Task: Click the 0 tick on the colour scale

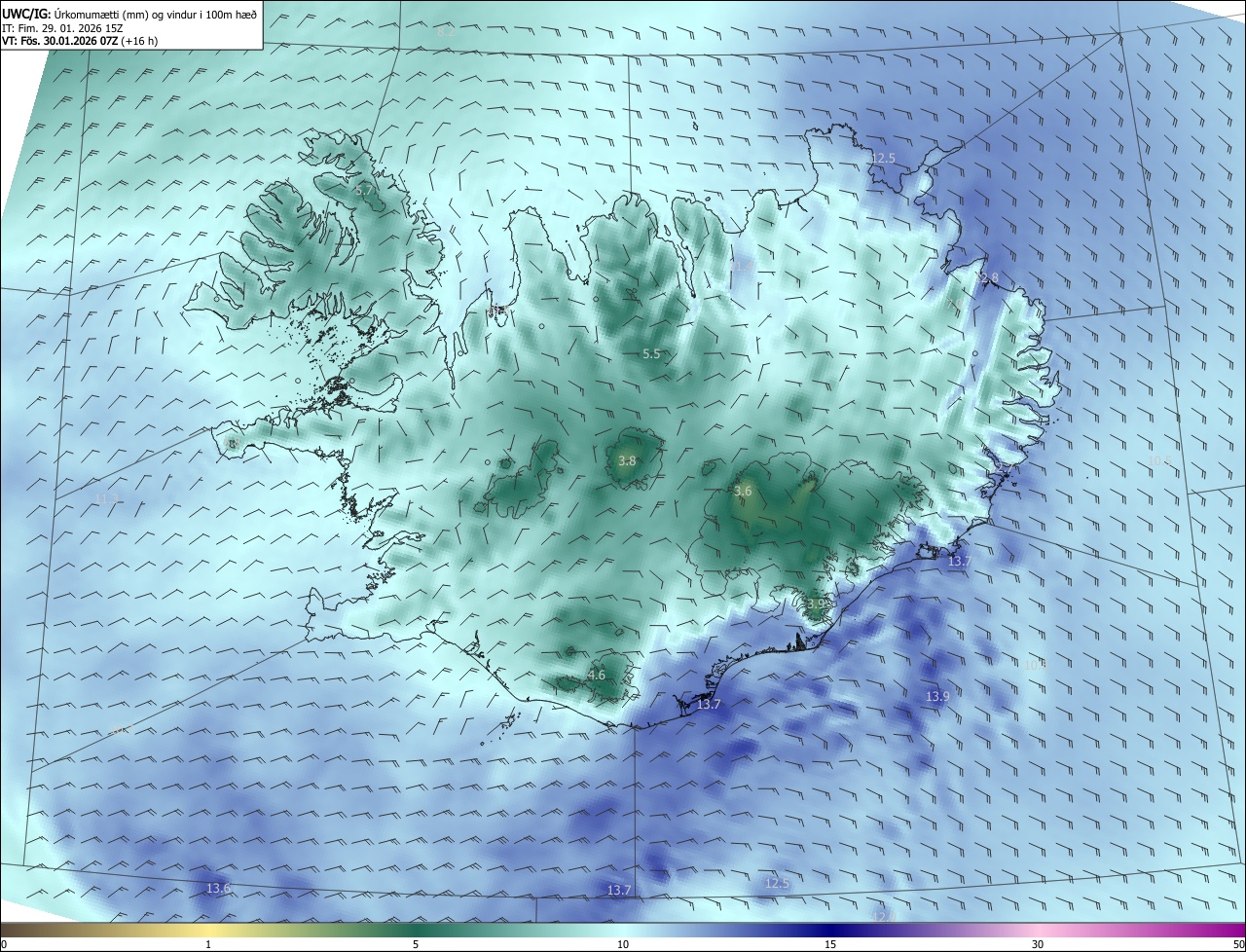Action: pos(4,944)
